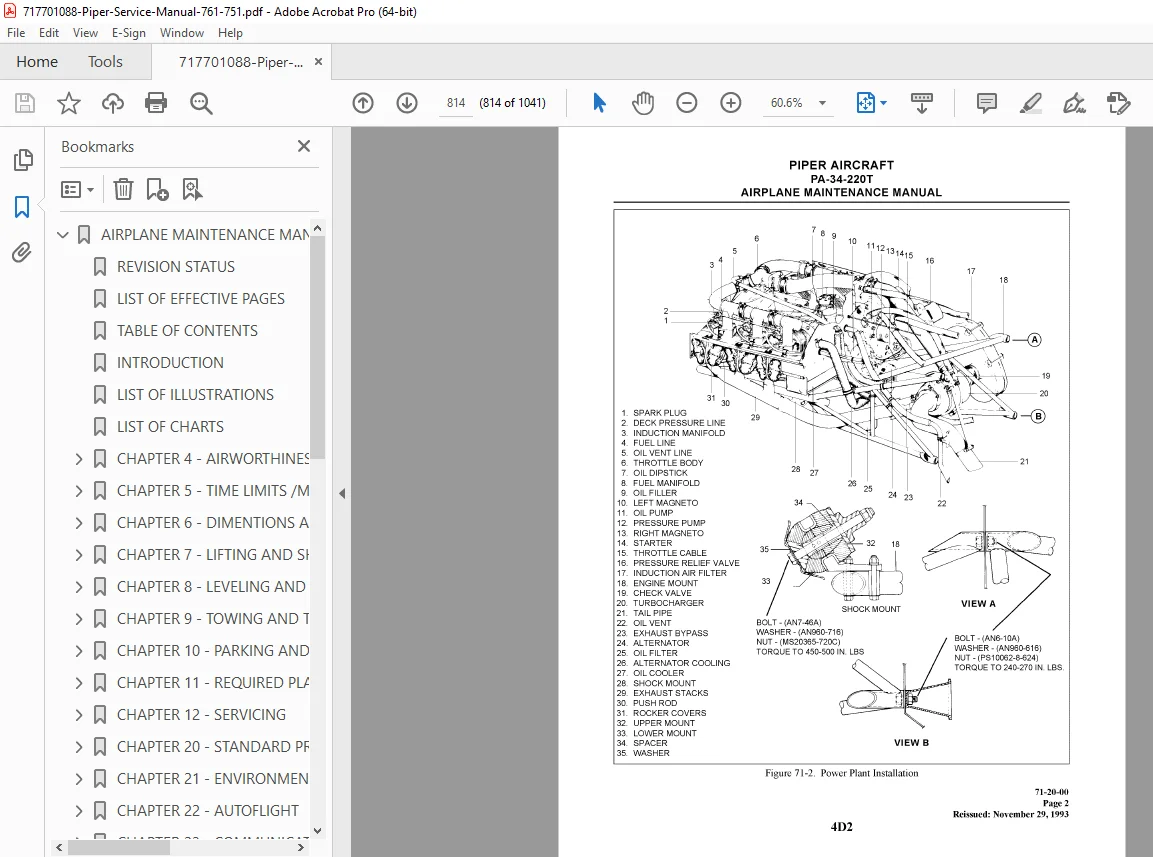The height and width of the screenshot is (857, 1153).
Task: Click the scrolling mode keyboard icon
Action: click(921, 103)
